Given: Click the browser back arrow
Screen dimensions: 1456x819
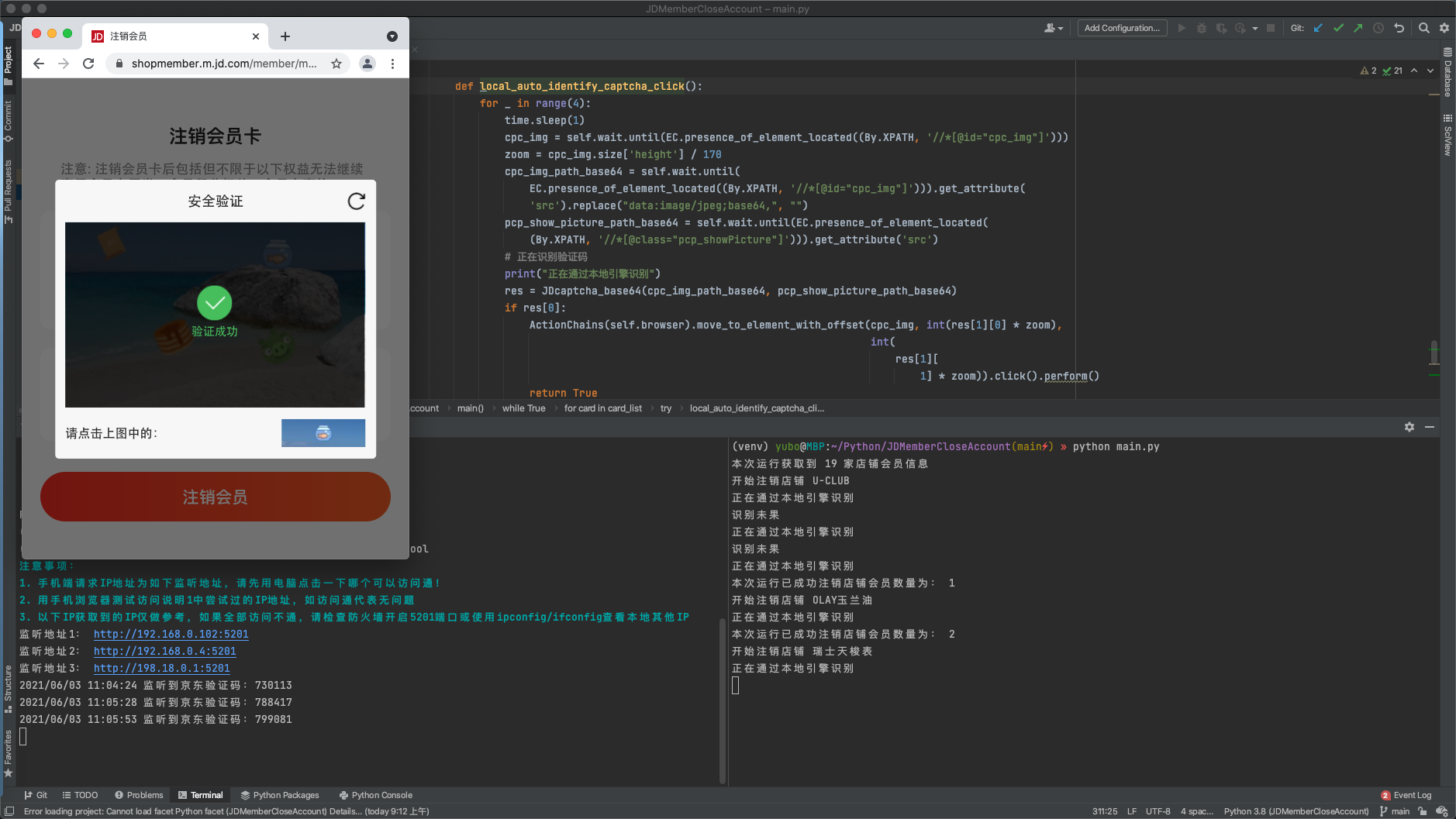Looking at the screenshot, I should coord(39,64).
